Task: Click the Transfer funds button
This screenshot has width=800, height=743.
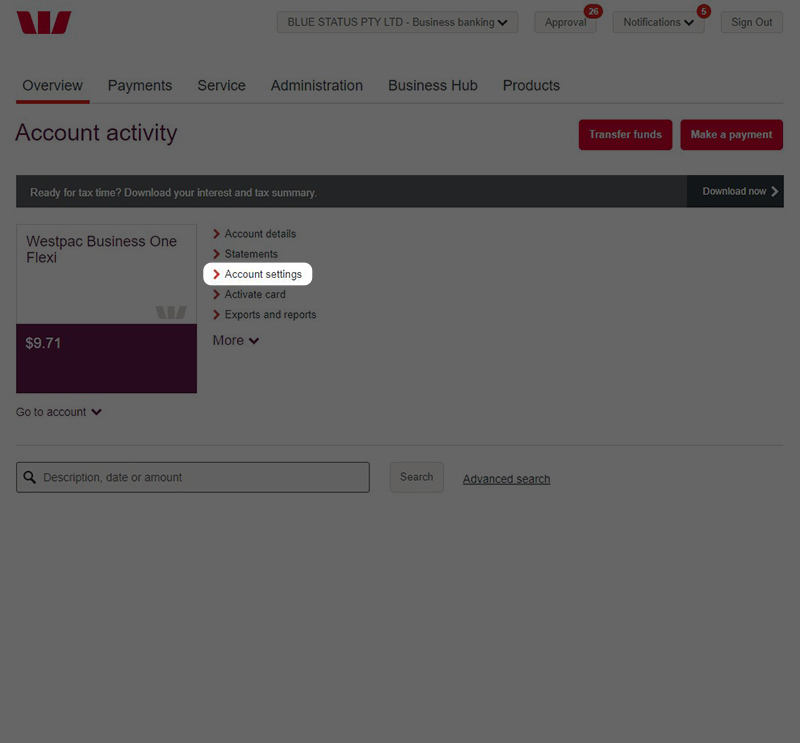Action: [x=626, y=135]
